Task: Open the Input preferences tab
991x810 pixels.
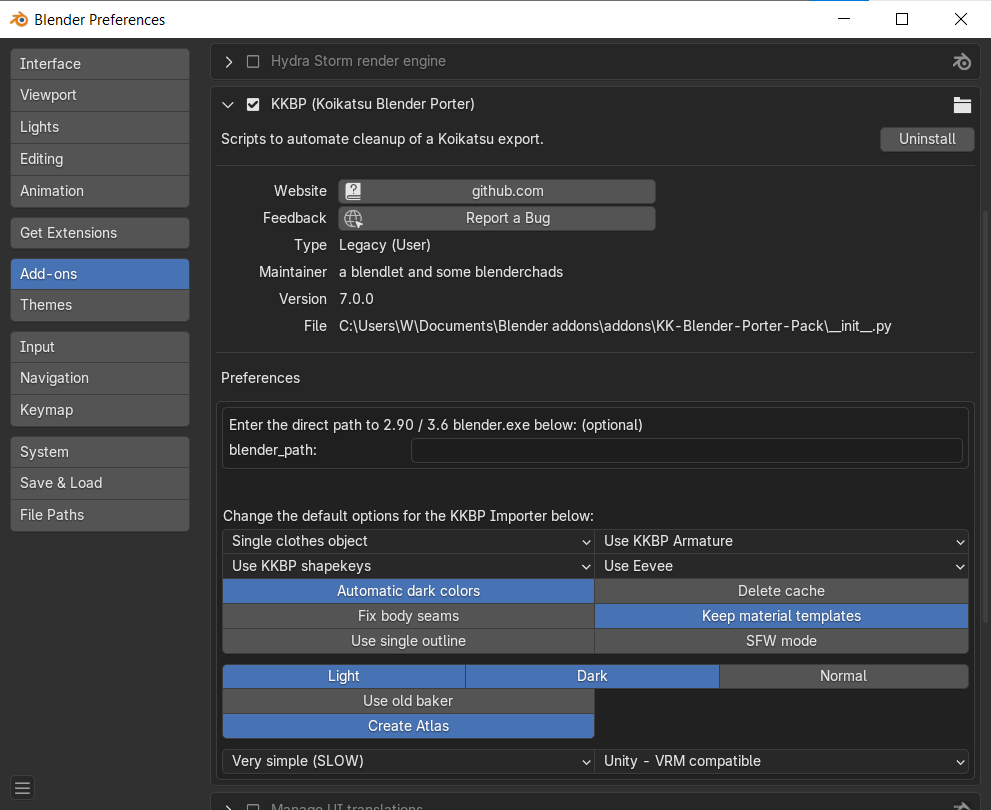Action: click(100, 347)
